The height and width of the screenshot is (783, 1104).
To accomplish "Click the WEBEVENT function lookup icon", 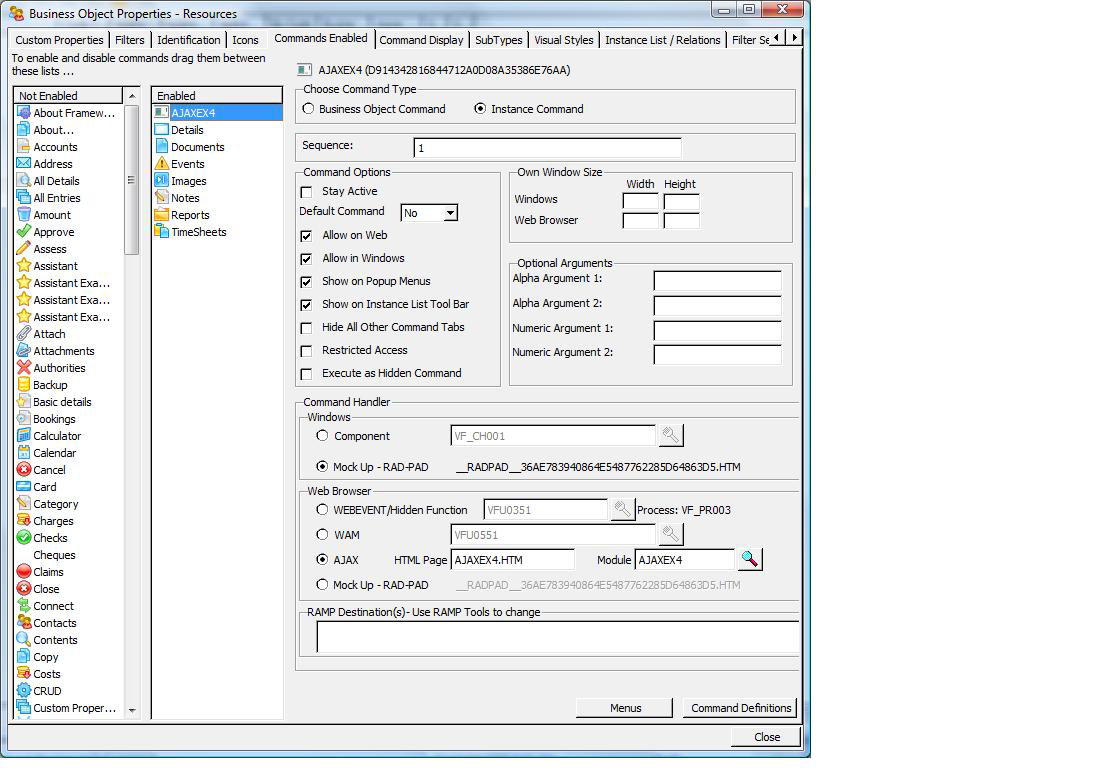I will (622, 509).
